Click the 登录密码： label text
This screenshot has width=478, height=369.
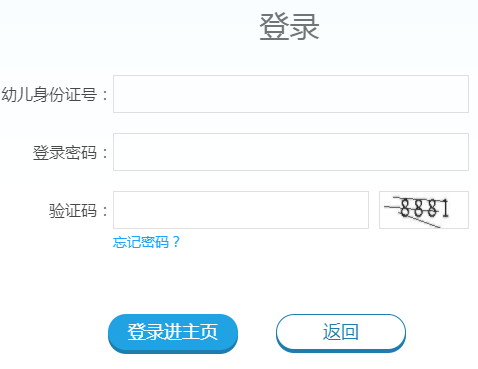click(70, 153)
